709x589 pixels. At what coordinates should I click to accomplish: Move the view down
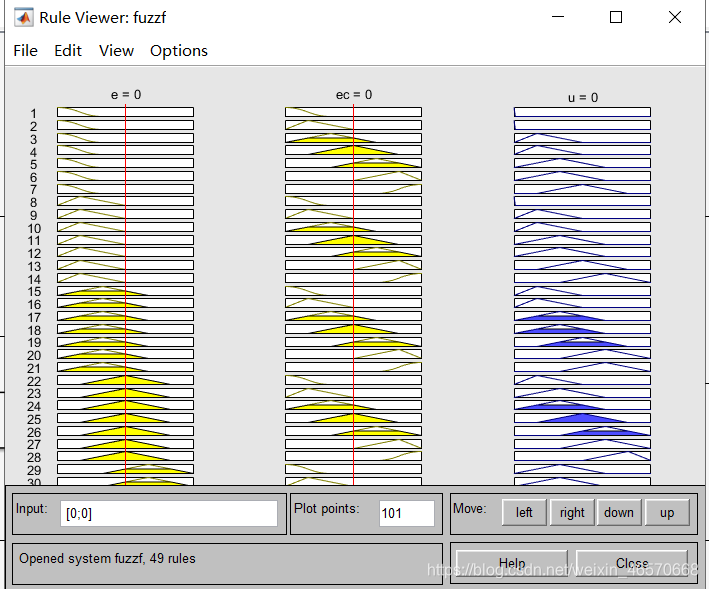(619, 513)
